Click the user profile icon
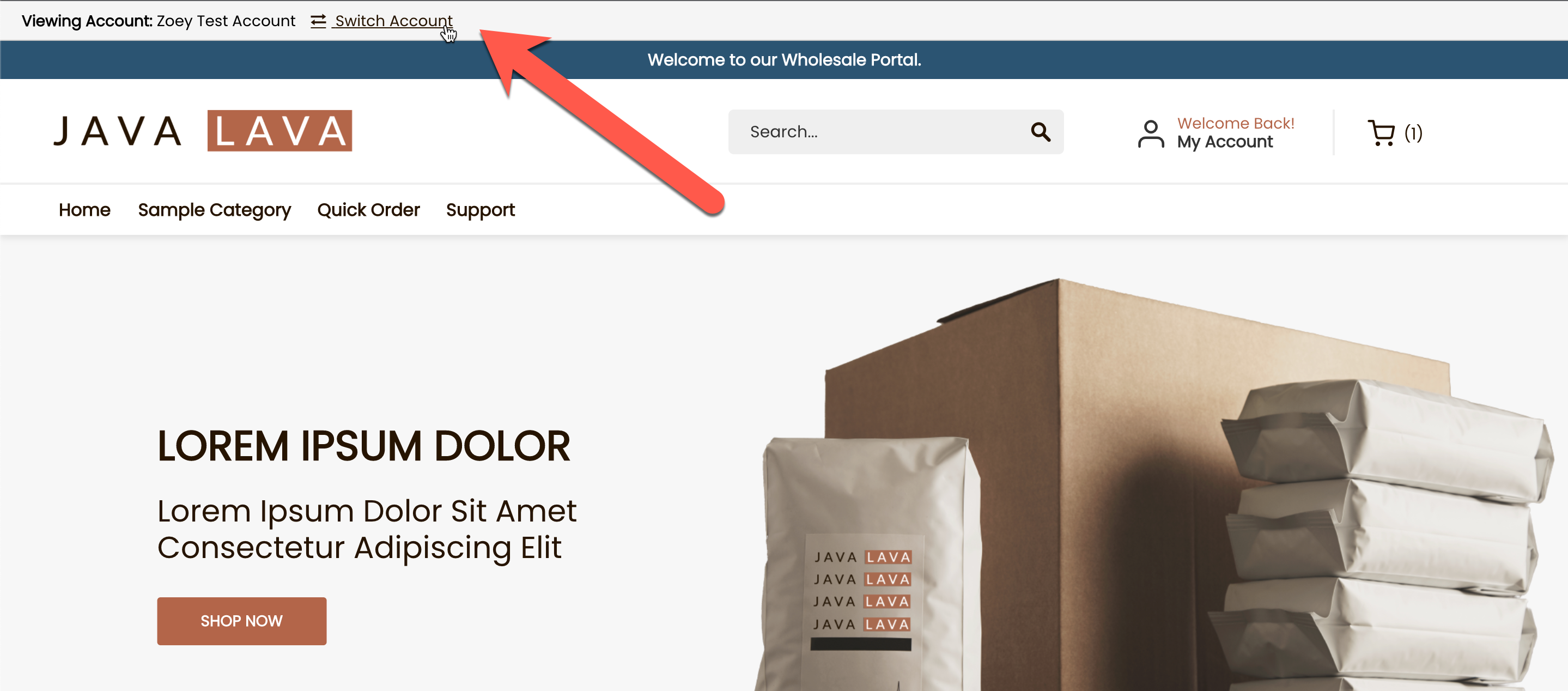The height and width of the screenshot is (691, 1568). point(1151,134)
